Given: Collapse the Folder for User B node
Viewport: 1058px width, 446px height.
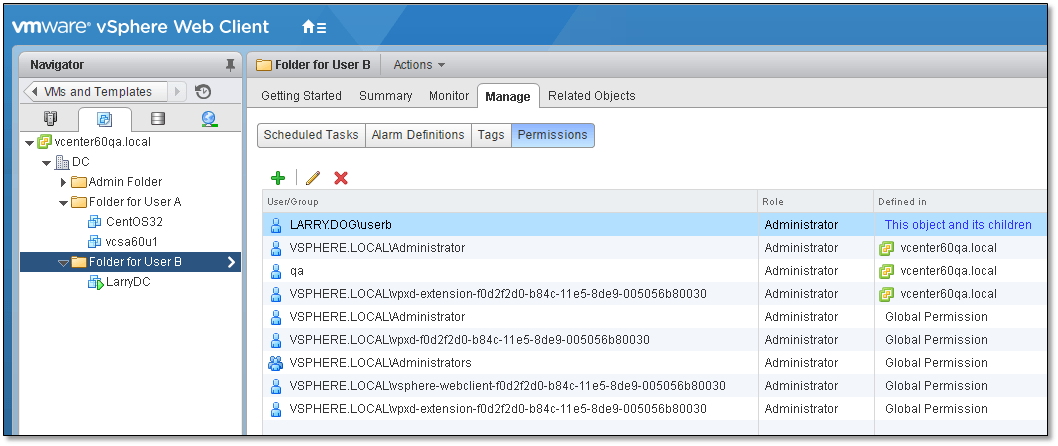Looking at the screenshot, I should point(63,262).
